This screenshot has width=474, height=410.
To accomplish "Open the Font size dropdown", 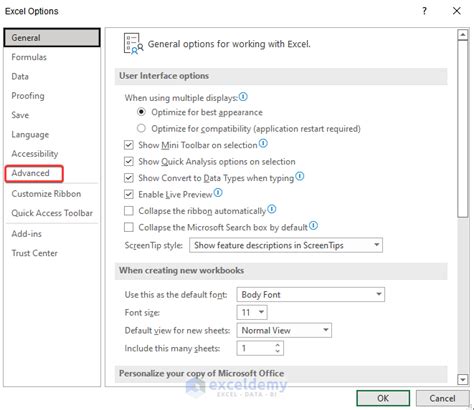I will coord(252,312).
